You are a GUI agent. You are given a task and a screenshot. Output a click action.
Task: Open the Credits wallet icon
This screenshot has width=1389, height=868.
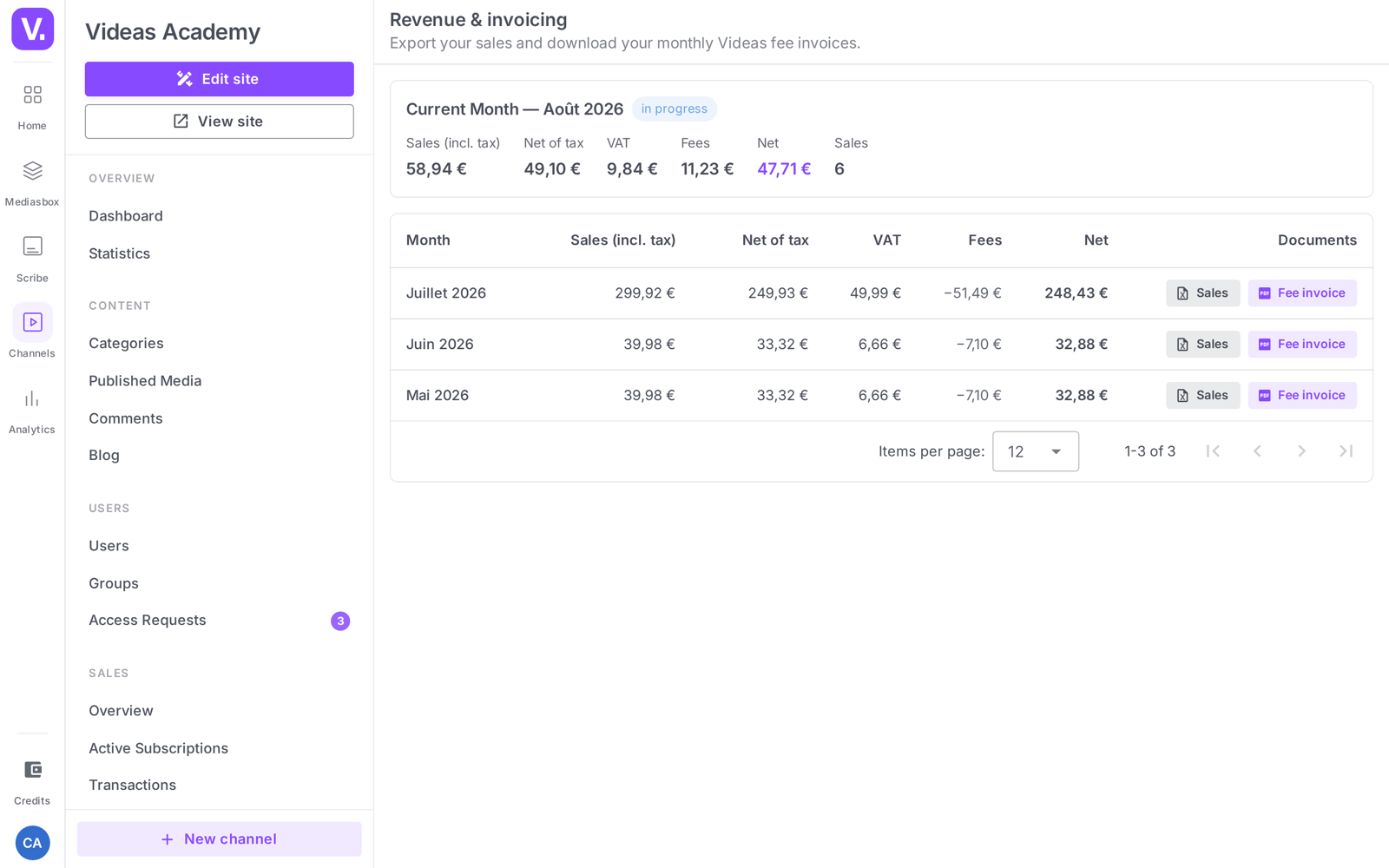pyautogui.click(x=32, y=770)
